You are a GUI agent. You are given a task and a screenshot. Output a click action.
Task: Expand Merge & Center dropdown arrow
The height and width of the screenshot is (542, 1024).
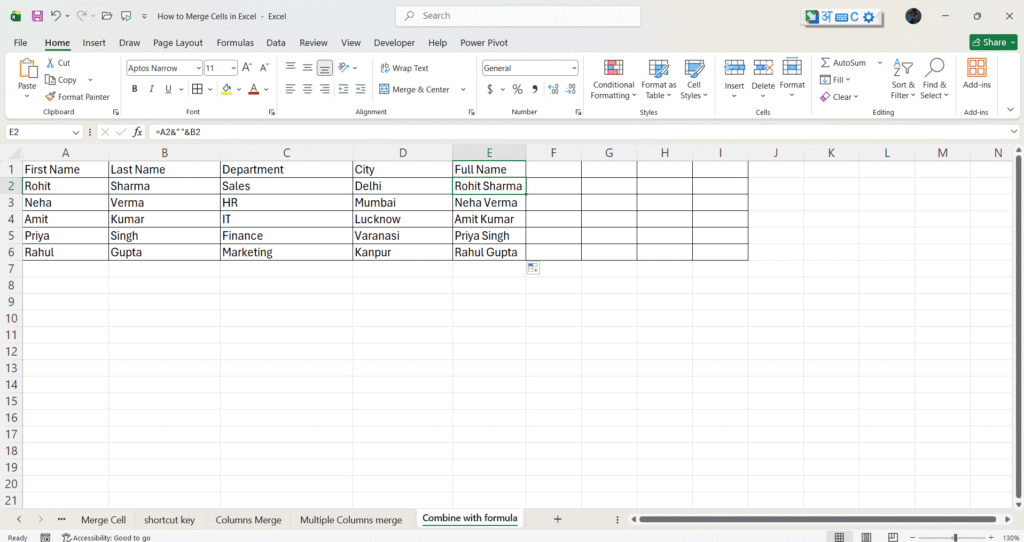point(463,89)
